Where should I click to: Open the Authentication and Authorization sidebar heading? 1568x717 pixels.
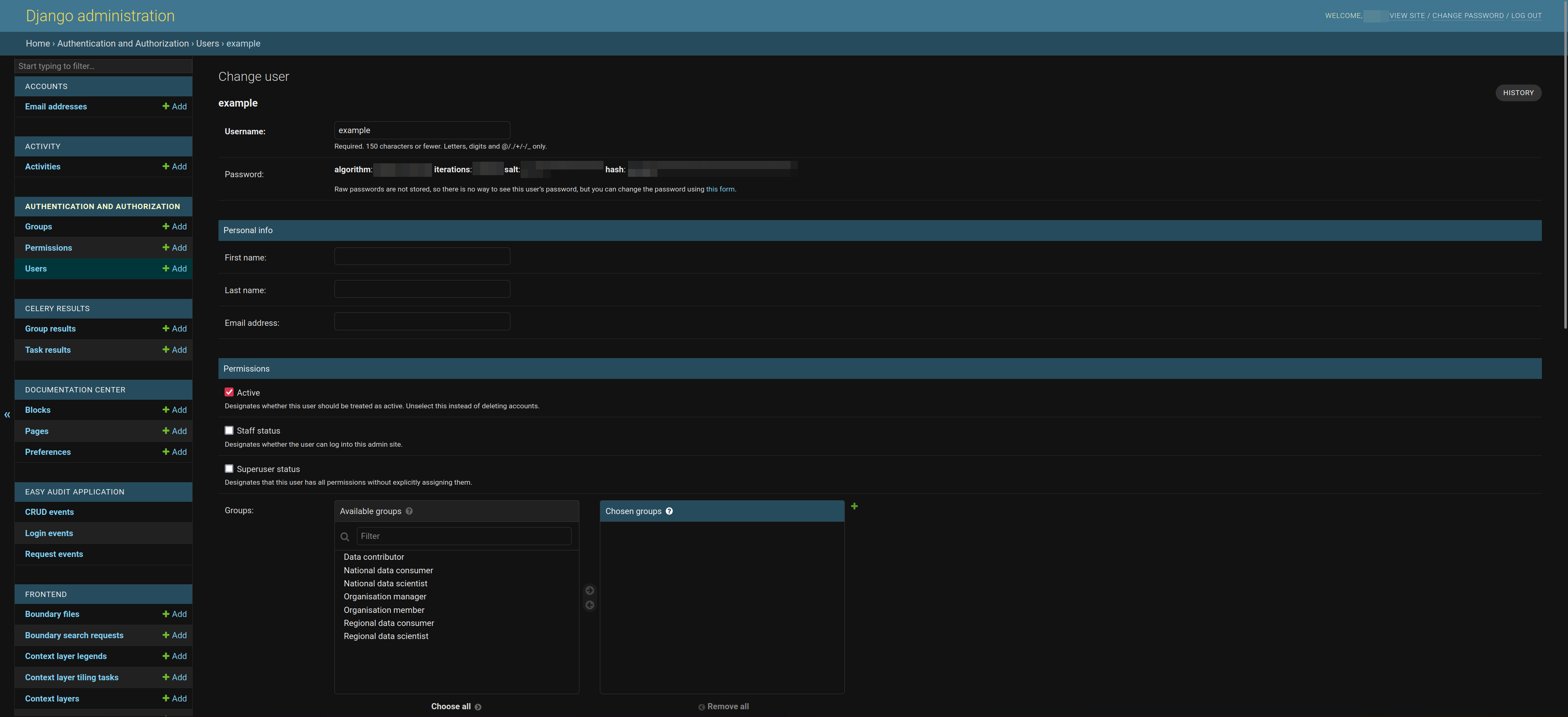[x=102, y=207]
